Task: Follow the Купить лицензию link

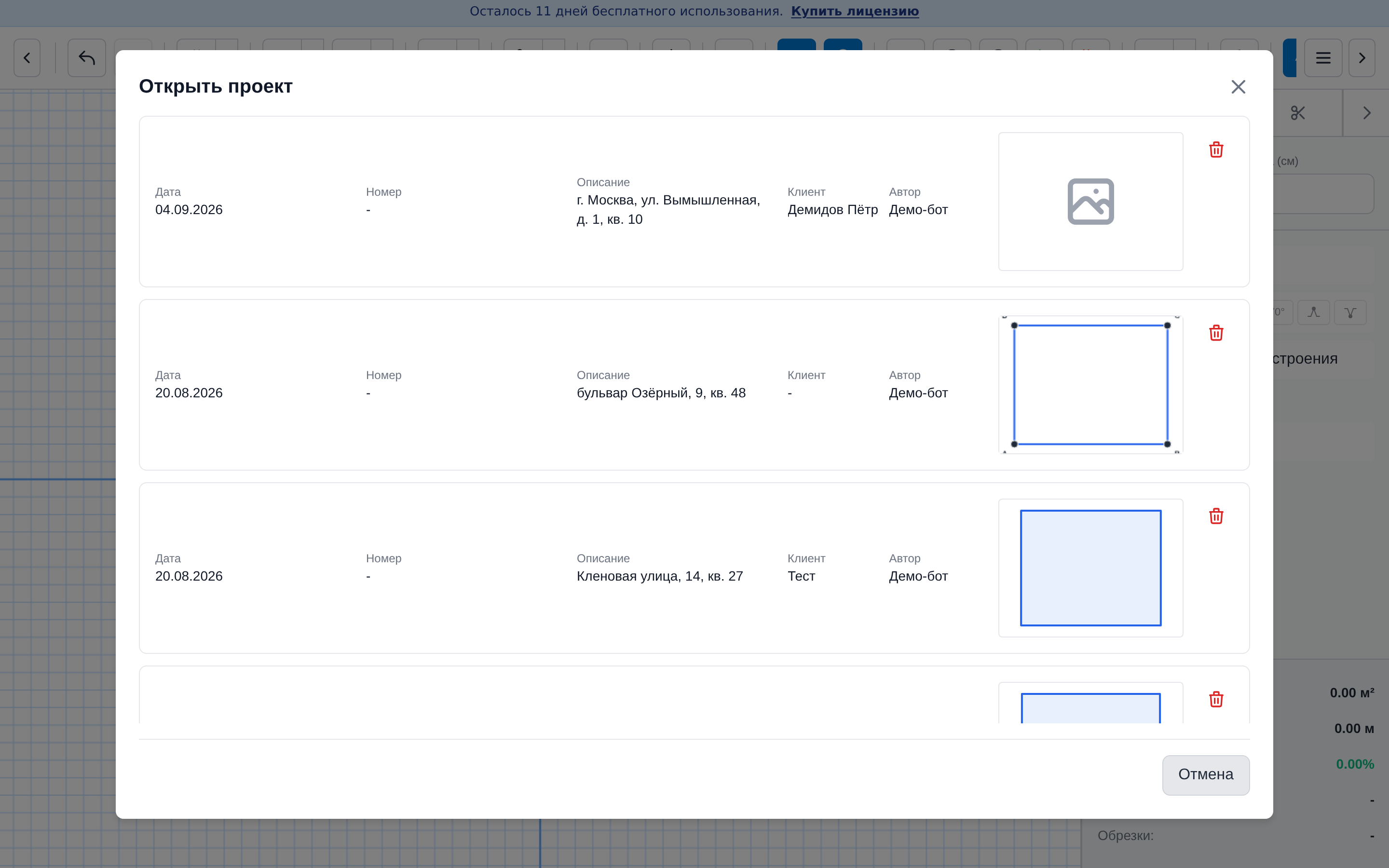Action: [855, 12]
